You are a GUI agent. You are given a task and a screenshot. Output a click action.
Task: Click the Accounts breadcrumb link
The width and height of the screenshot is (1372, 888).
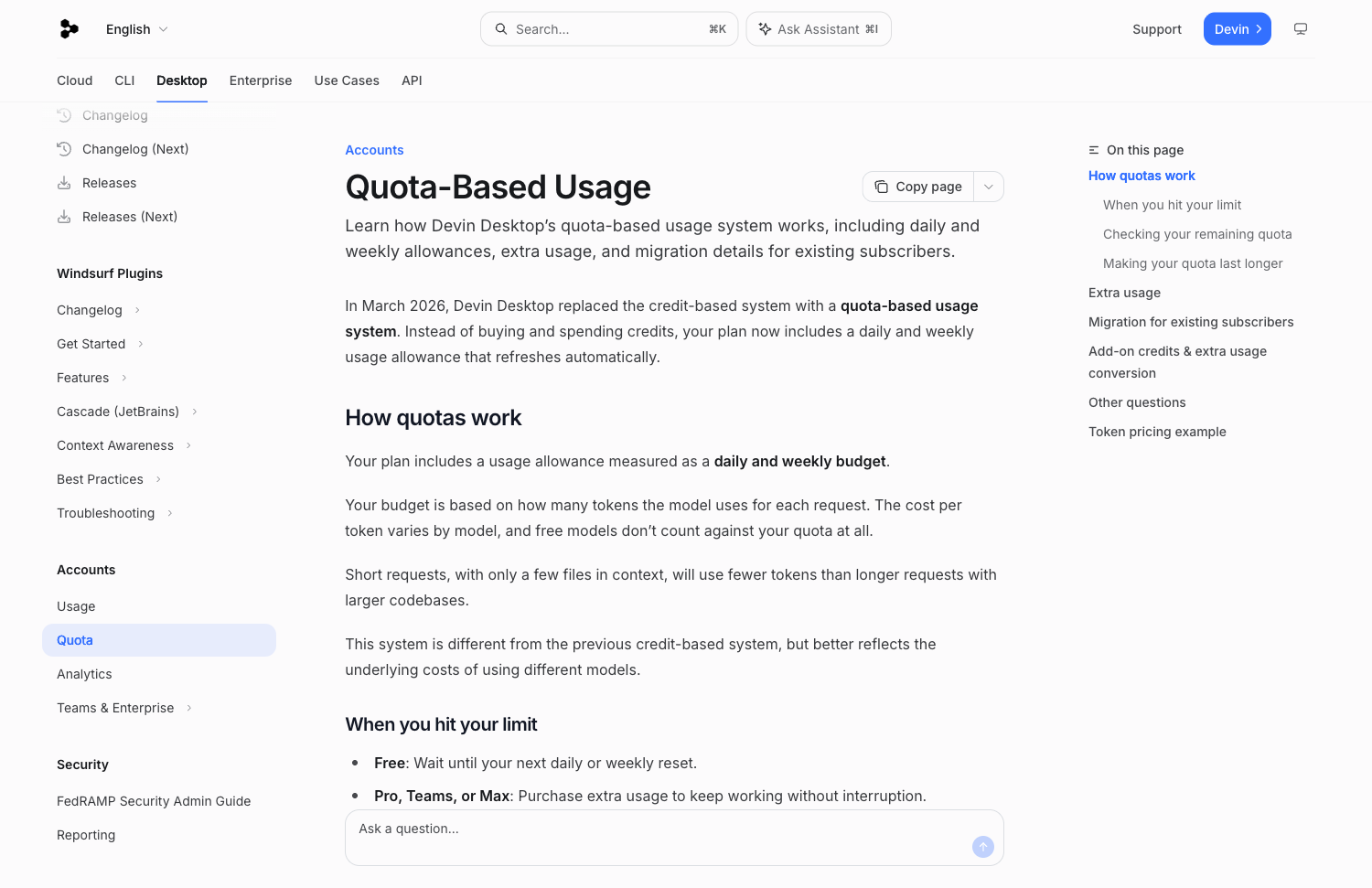pyautogui.click(x=374, y=150)
